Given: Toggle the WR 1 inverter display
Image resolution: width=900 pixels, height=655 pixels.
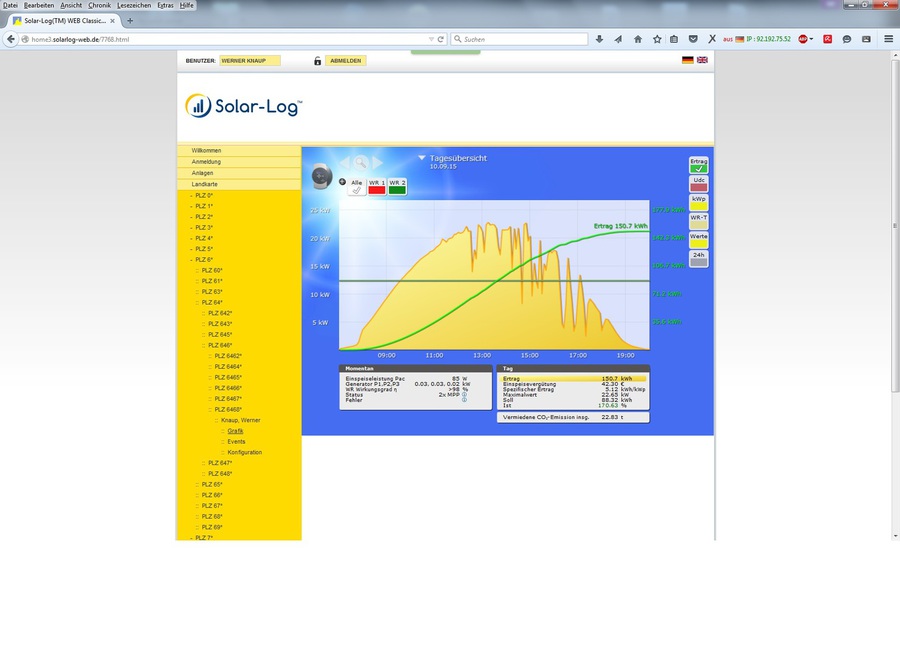Looking at the screenshot, I should (x=377, y=187).
